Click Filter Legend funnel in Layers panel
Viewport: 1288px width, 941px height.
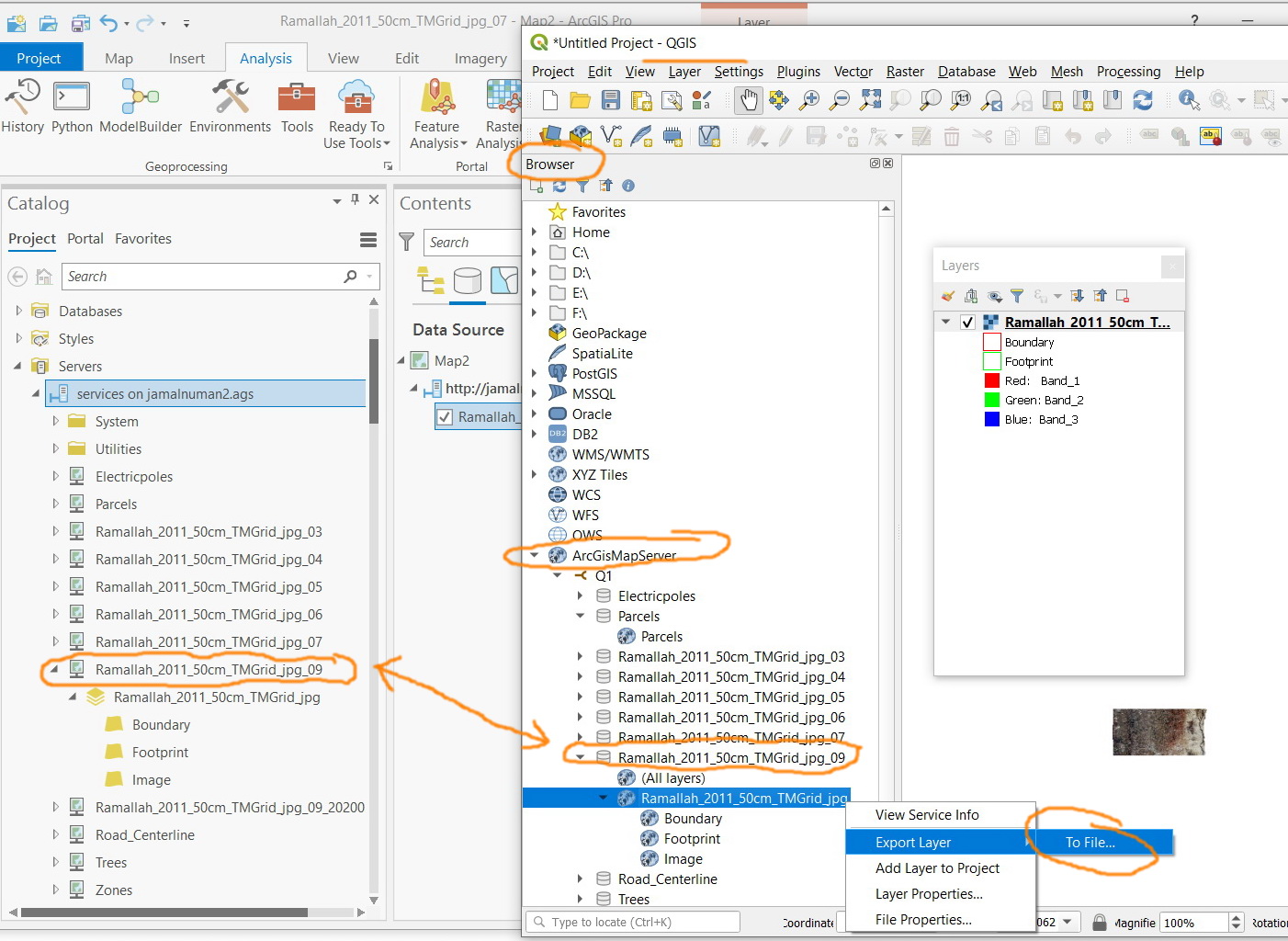1017,296
